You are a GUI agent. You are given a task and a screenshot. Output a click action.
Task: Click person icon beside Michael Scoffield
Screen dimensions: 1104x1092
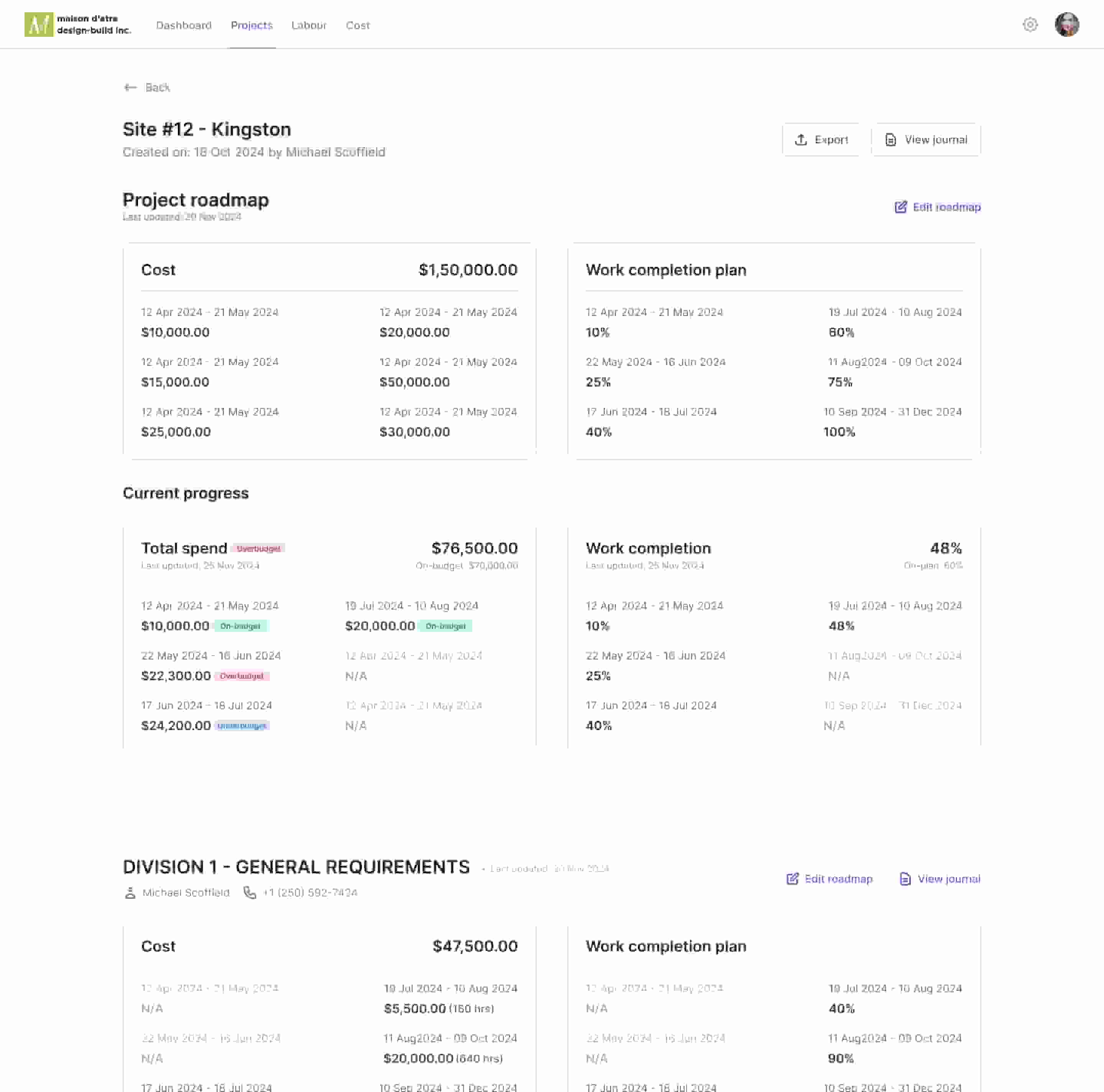point(130,893)
